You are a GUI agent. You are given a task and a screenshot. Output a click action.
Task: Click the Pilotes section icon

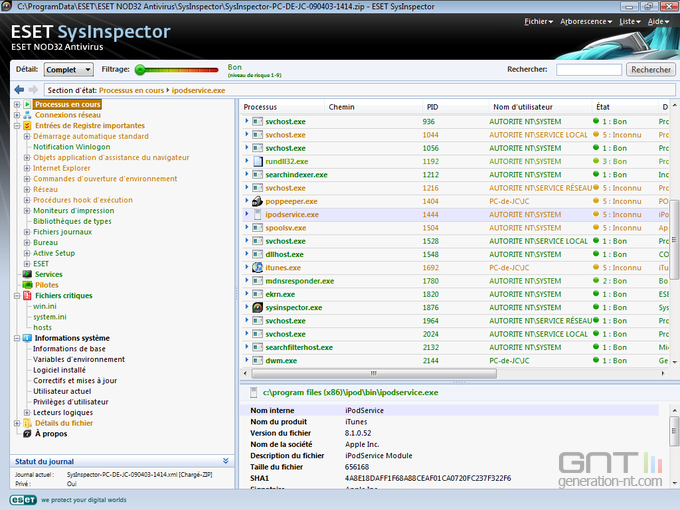[27, 285]
